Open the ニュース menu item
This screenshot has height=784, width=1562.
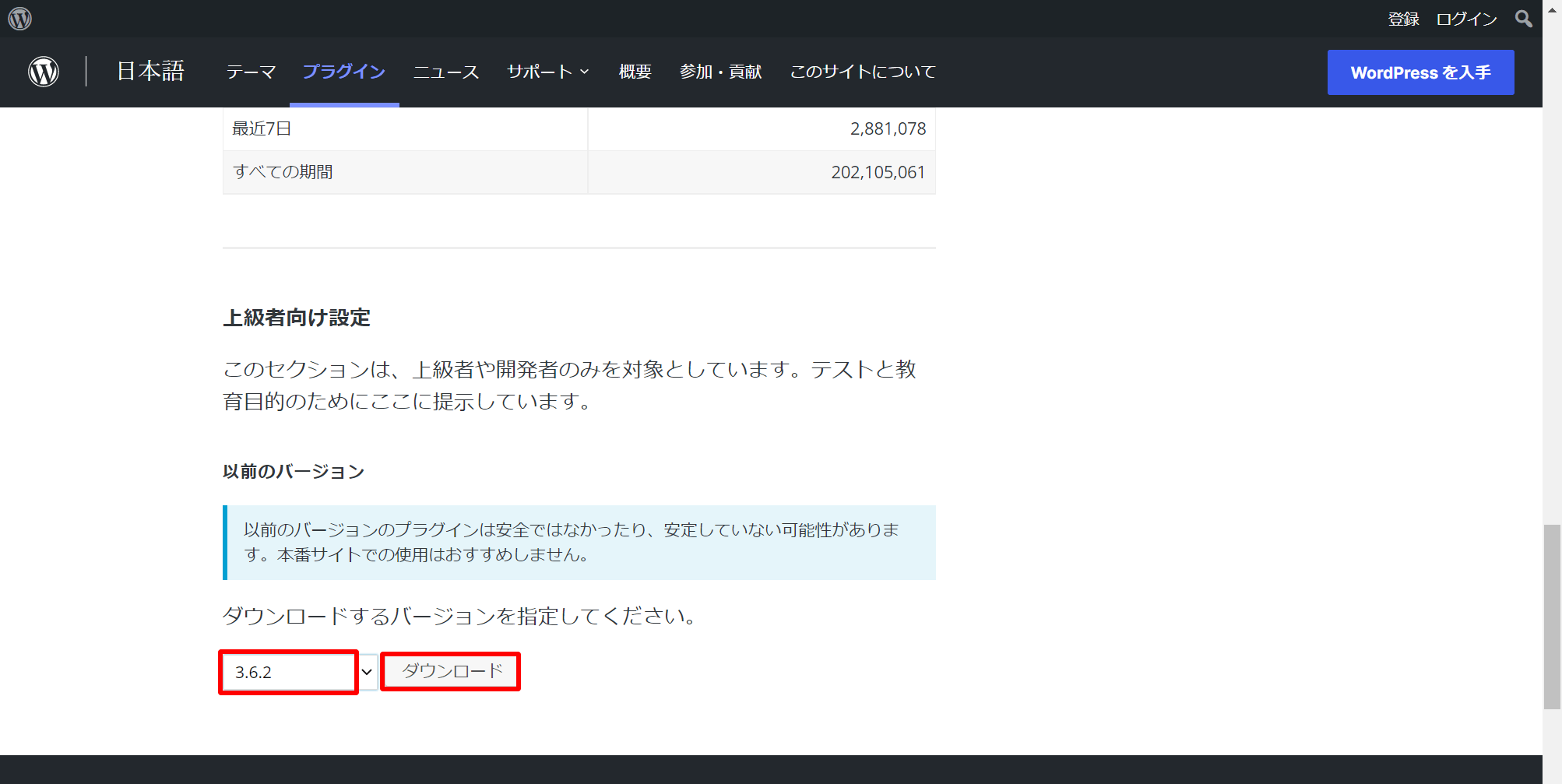[446, 72]
